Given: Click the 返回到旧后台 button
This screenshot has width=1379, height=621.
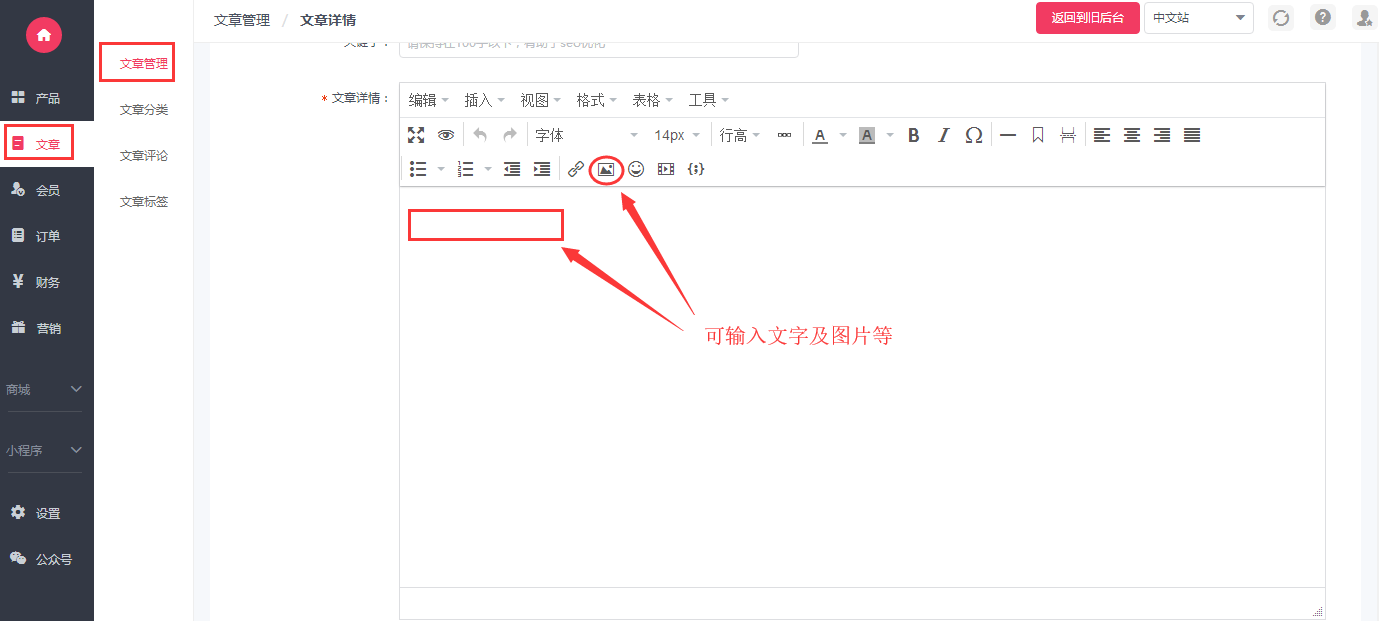Looking at the screenshot, I should 1087,18.
